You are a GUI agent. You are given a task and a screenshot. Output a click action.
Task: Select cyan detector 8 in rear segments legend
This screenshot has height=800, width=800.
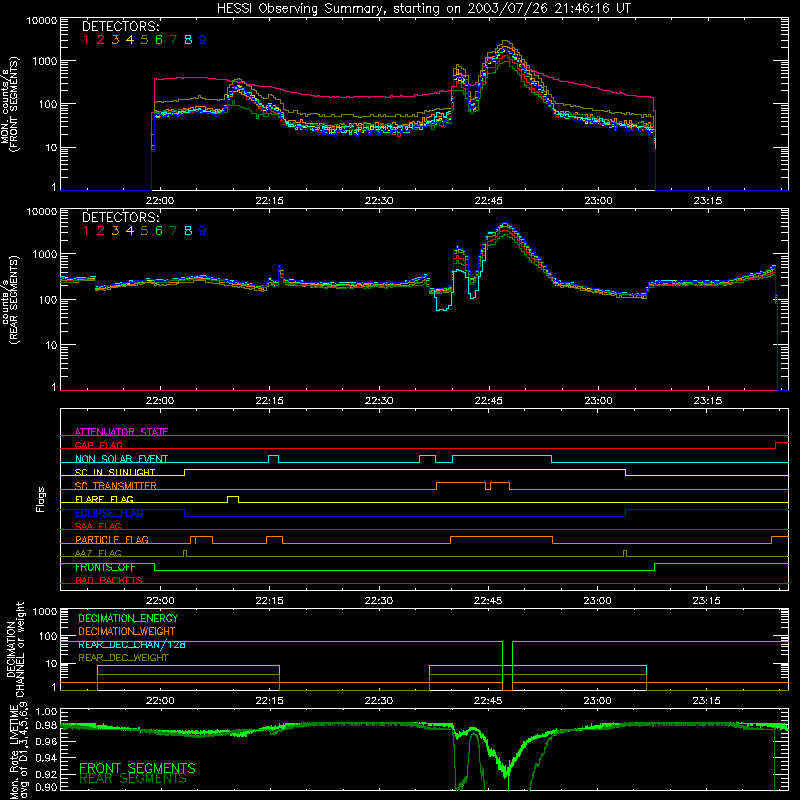click(188, 231)
